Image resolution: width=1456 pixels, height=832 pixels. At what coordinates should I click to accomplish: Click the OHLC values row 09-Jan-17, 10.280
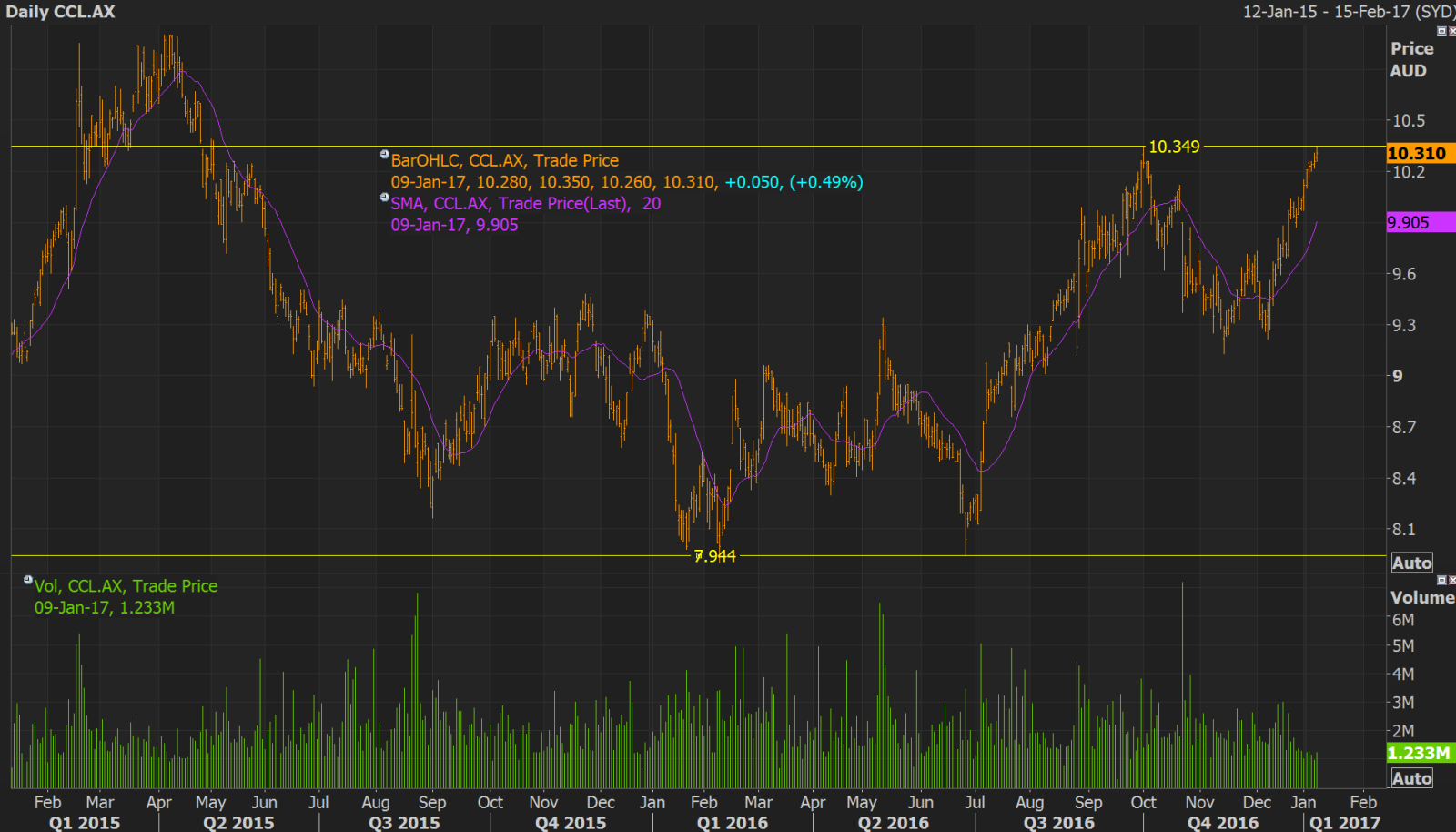[627, 182]
